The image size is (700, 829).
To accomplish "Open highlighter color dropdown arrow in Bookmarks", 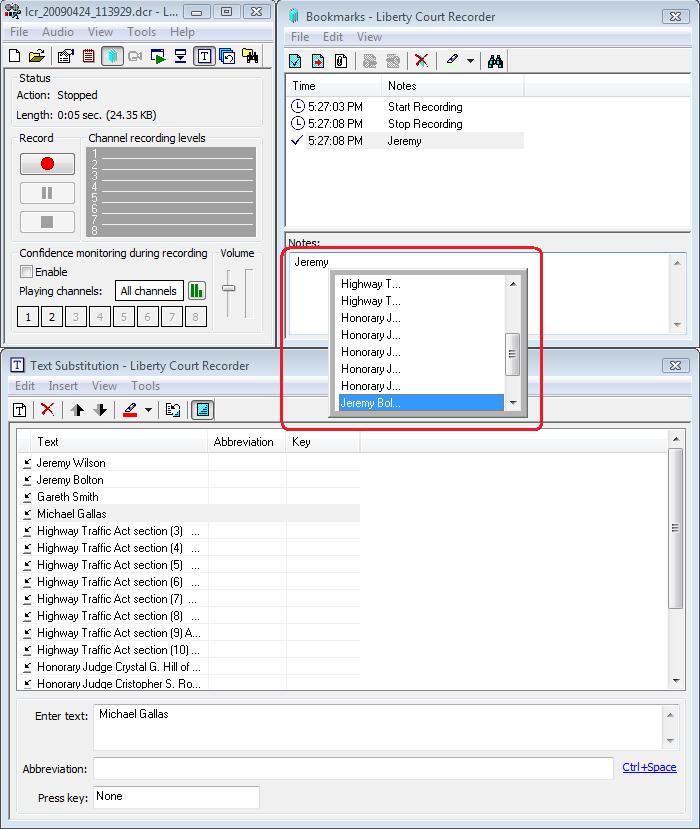I will coord(470,61).
